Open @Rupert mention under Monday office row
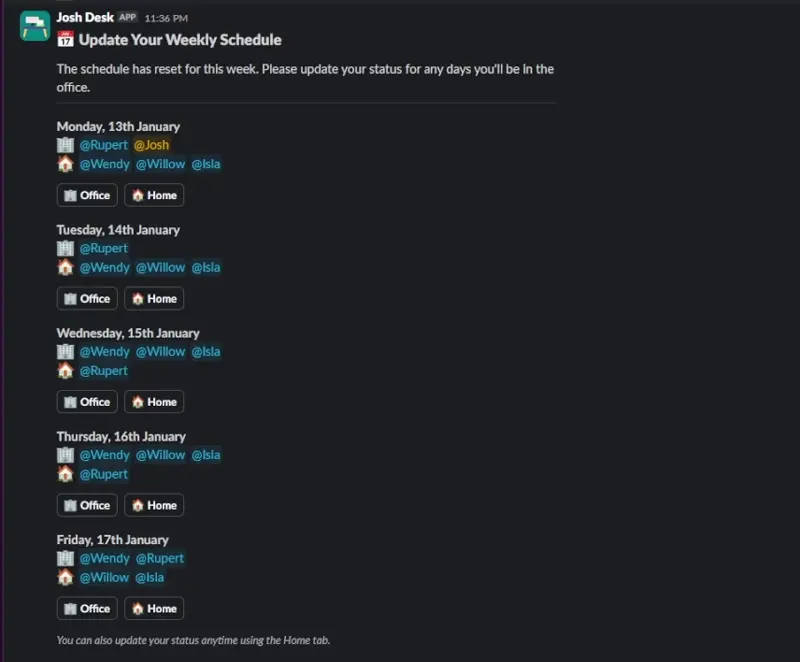 click(x=104, y=145)
